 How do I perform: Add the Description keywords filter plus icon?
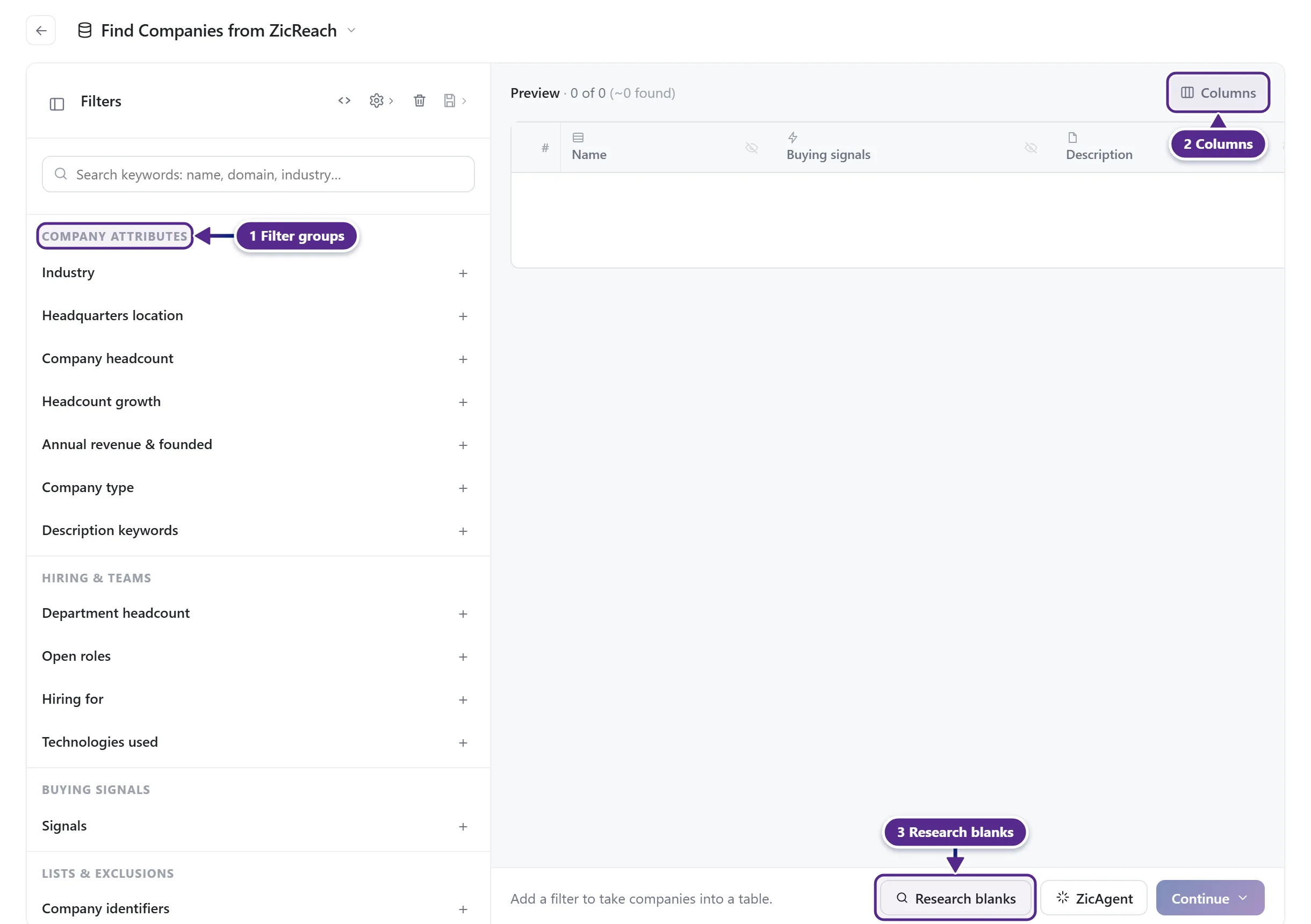click(463, 531)
